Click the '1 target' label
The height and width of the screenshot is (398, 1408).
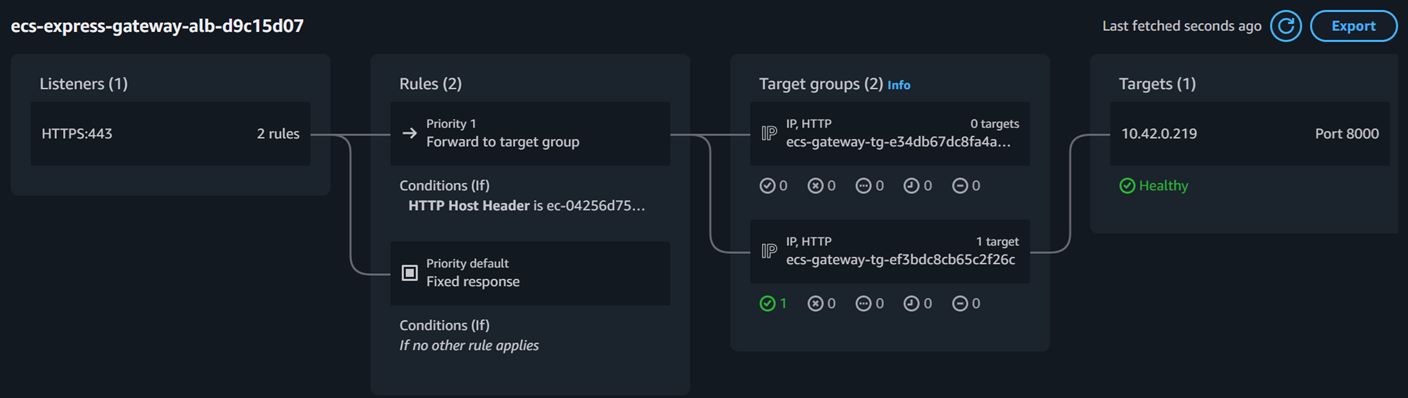[997, 242]
